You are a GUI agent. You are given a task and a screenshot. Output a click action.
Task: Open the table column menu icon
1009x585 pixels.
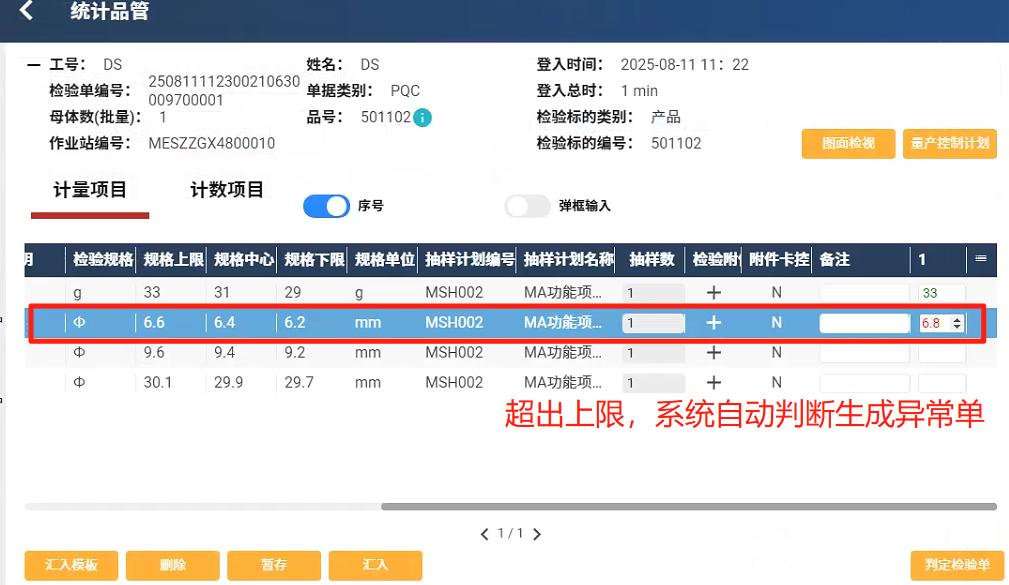(981, 259)
